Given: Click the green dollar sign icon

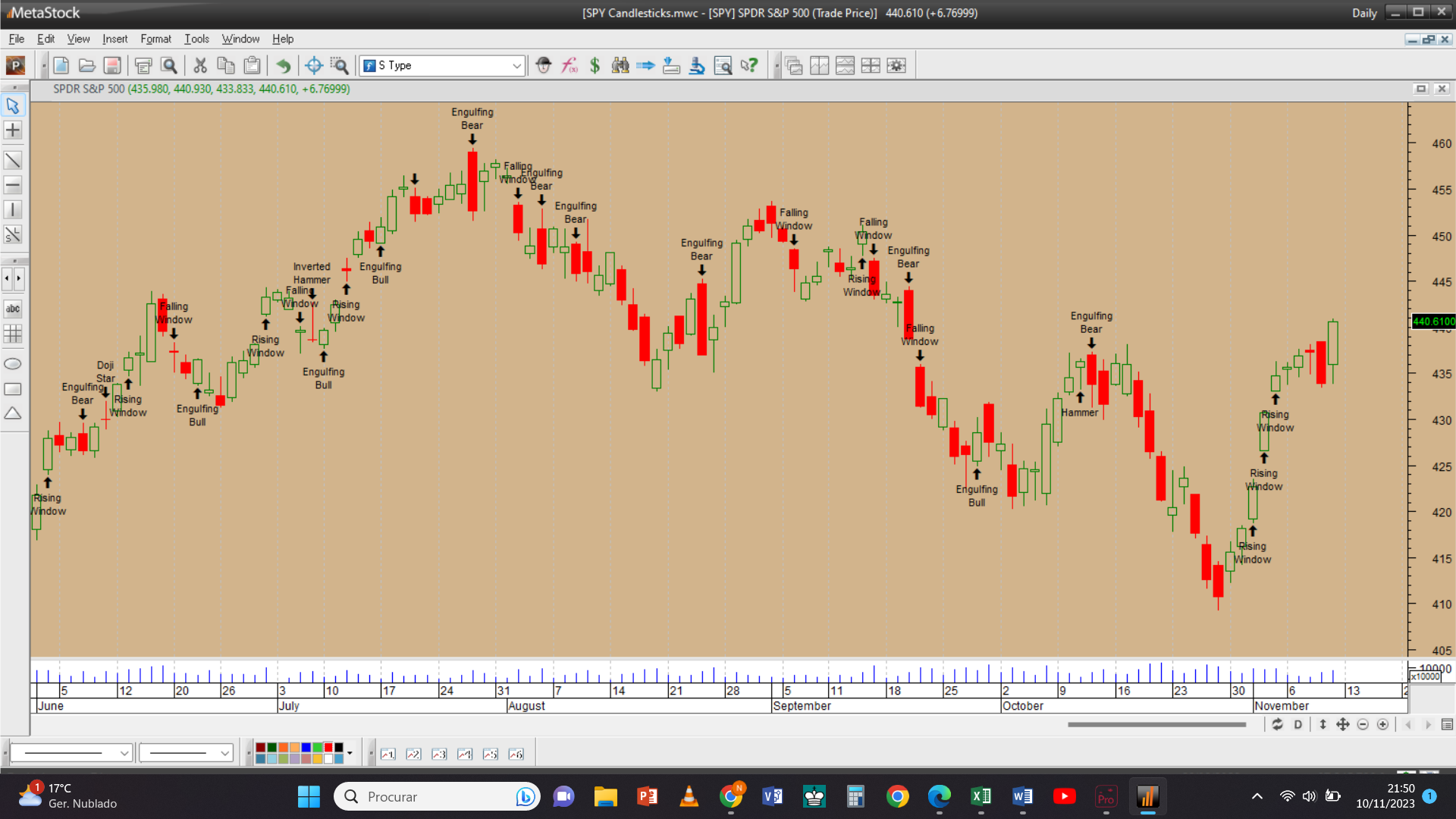Looking at the screenshot, I should (595, 66).
